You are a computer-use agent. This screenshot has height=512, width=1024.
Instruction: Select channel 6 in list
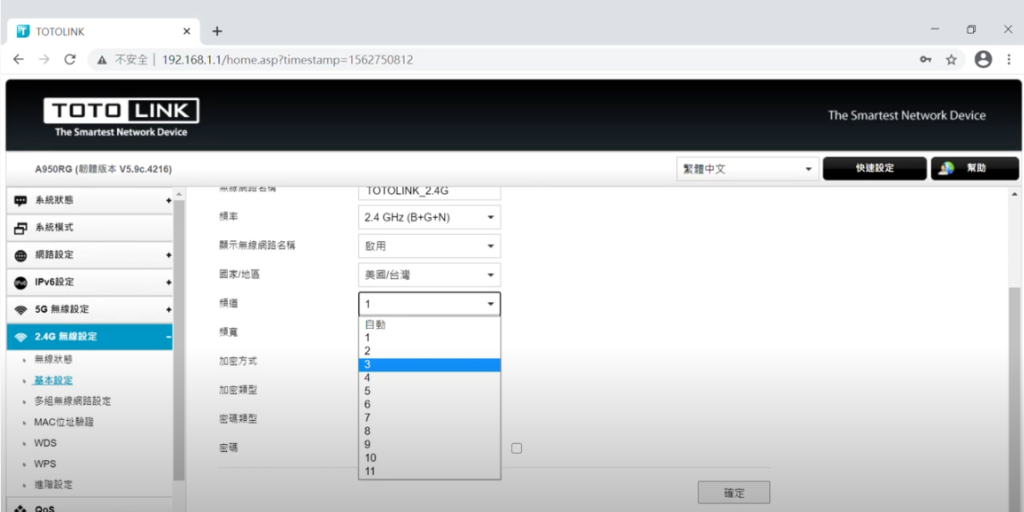[429, 404]
